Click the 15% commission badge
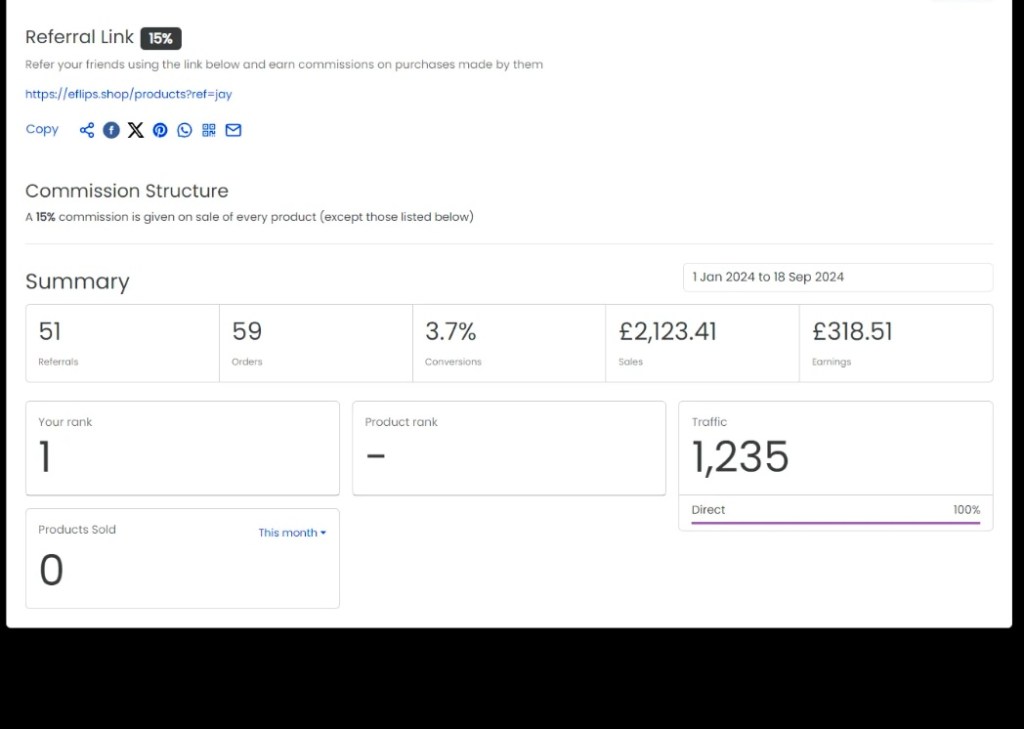 click(161, 38)
